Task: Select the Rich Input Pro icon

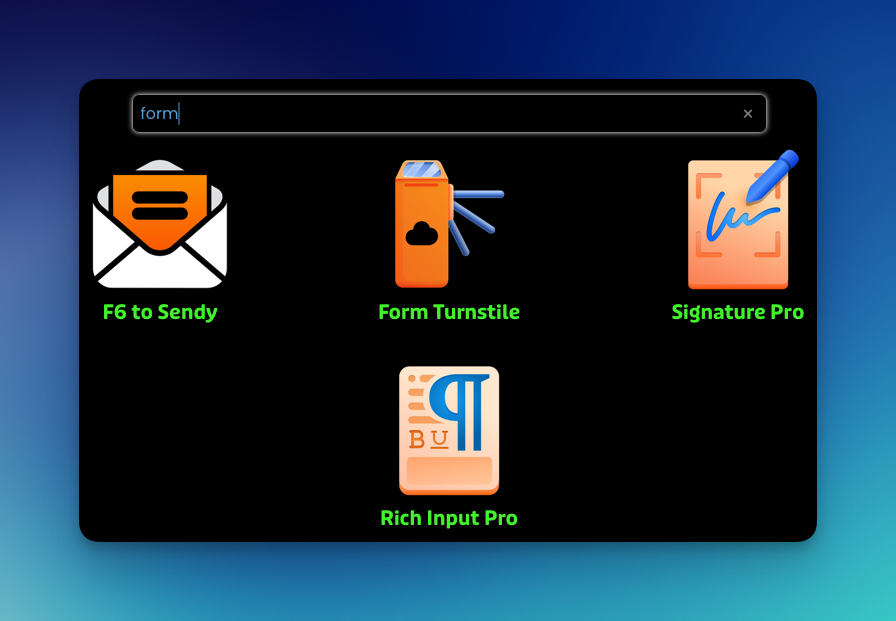Action: (x=448, y=430)
